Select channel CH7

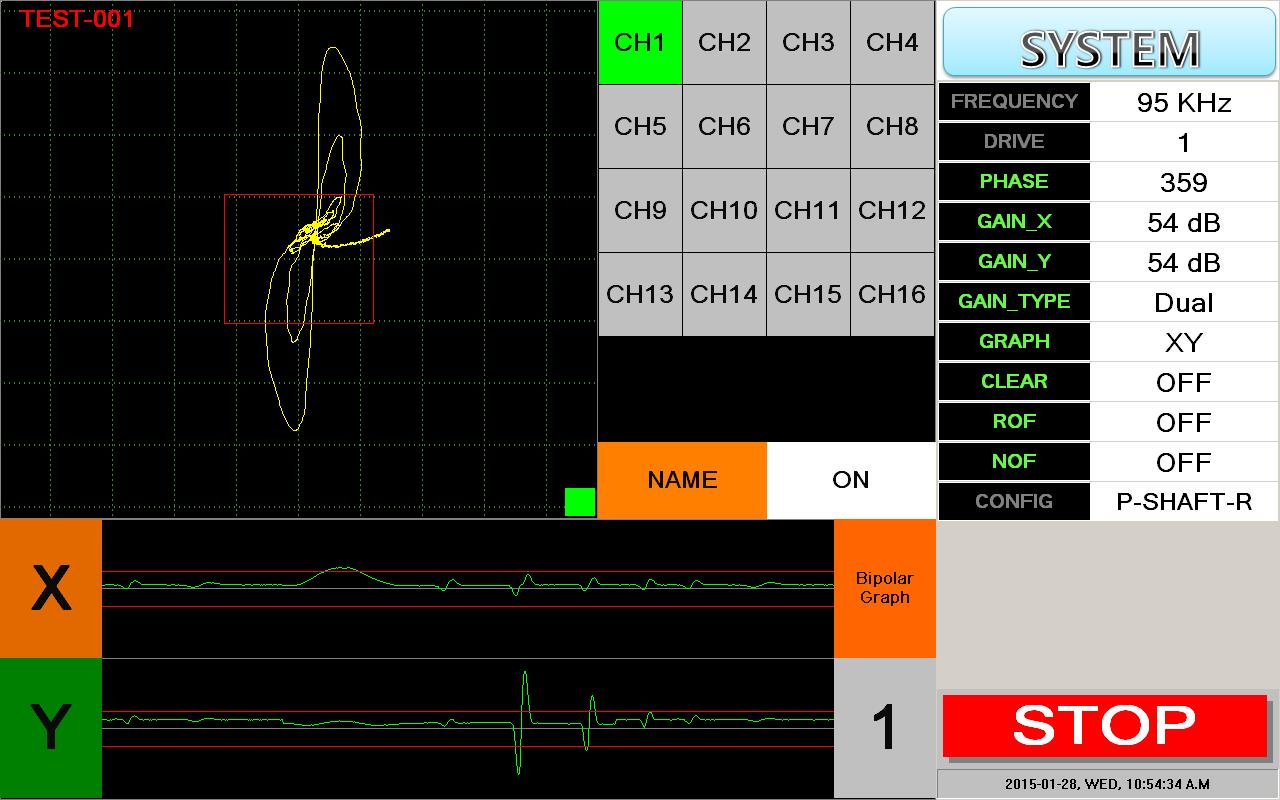808,126
